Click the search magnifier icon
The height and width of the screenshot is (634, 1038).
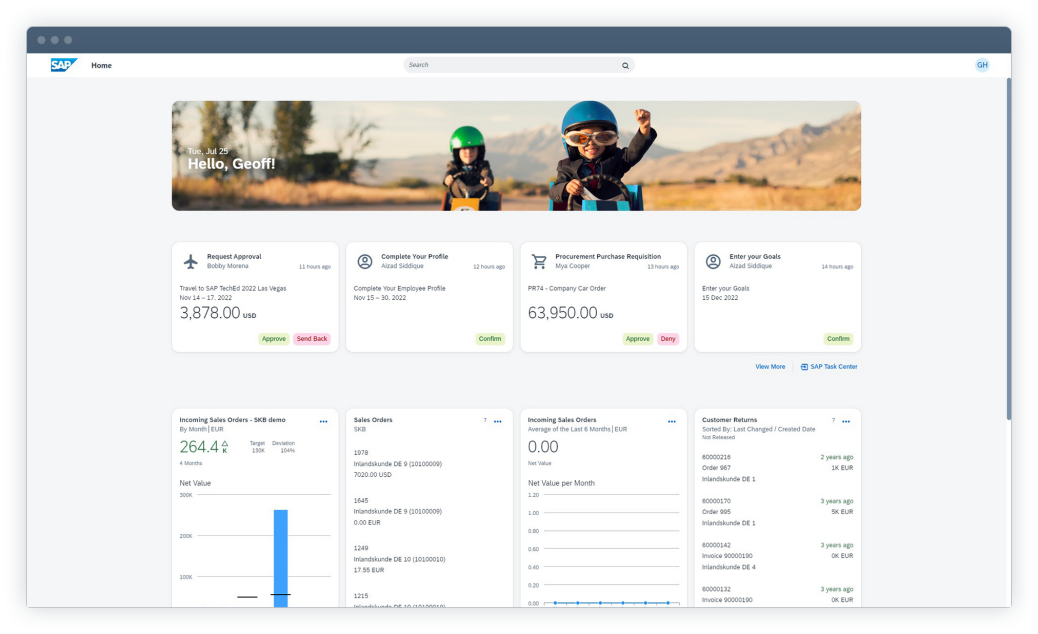point(625,65)
